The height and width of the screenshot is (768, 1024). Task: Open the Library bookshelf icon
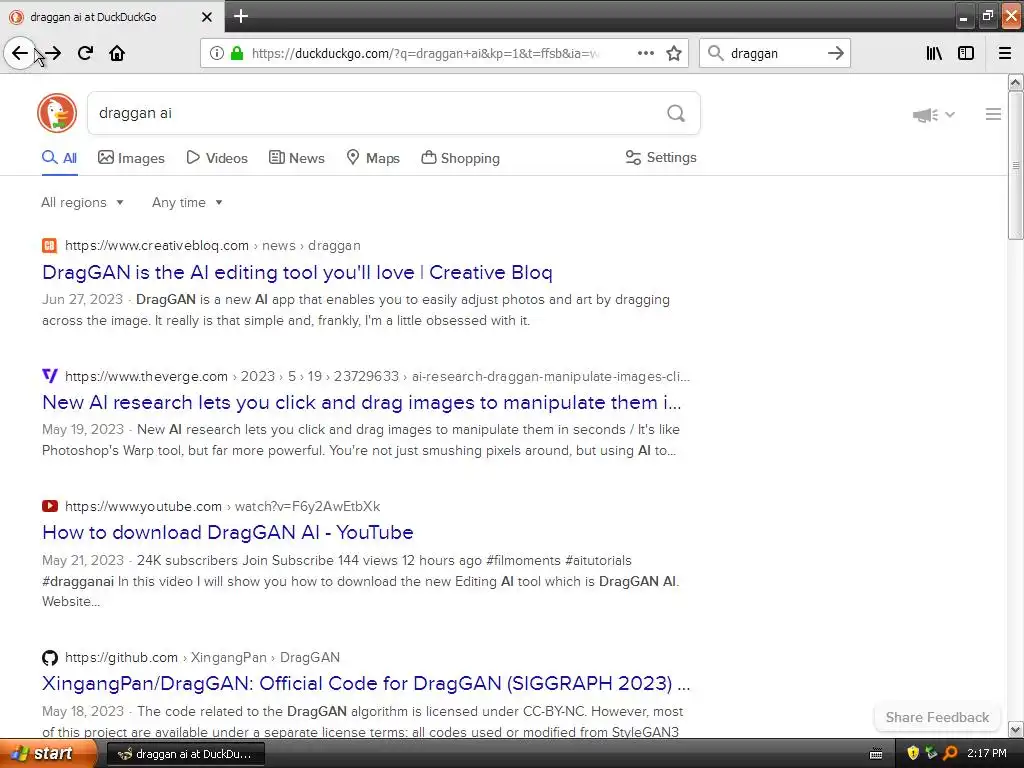pyautogui.click(x=934, y=53)
